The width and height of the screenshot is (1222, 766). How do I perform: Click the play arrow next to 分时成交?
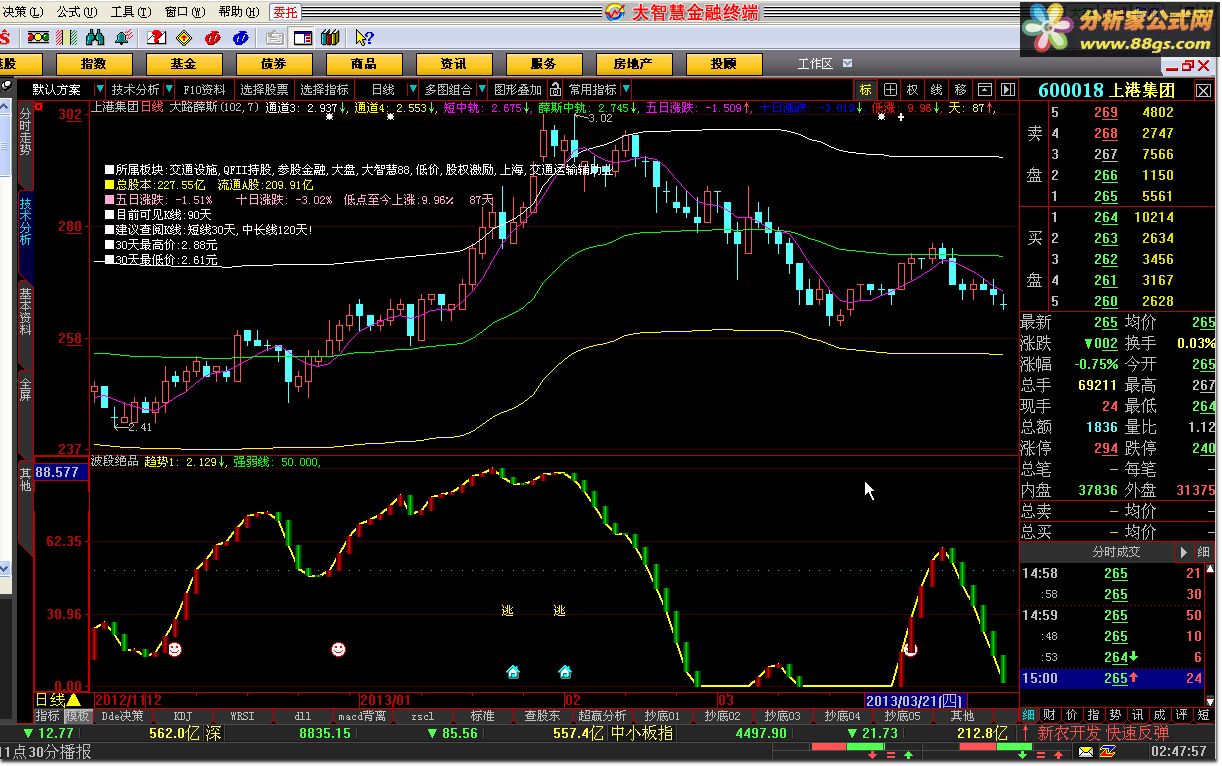point(1183,552)
